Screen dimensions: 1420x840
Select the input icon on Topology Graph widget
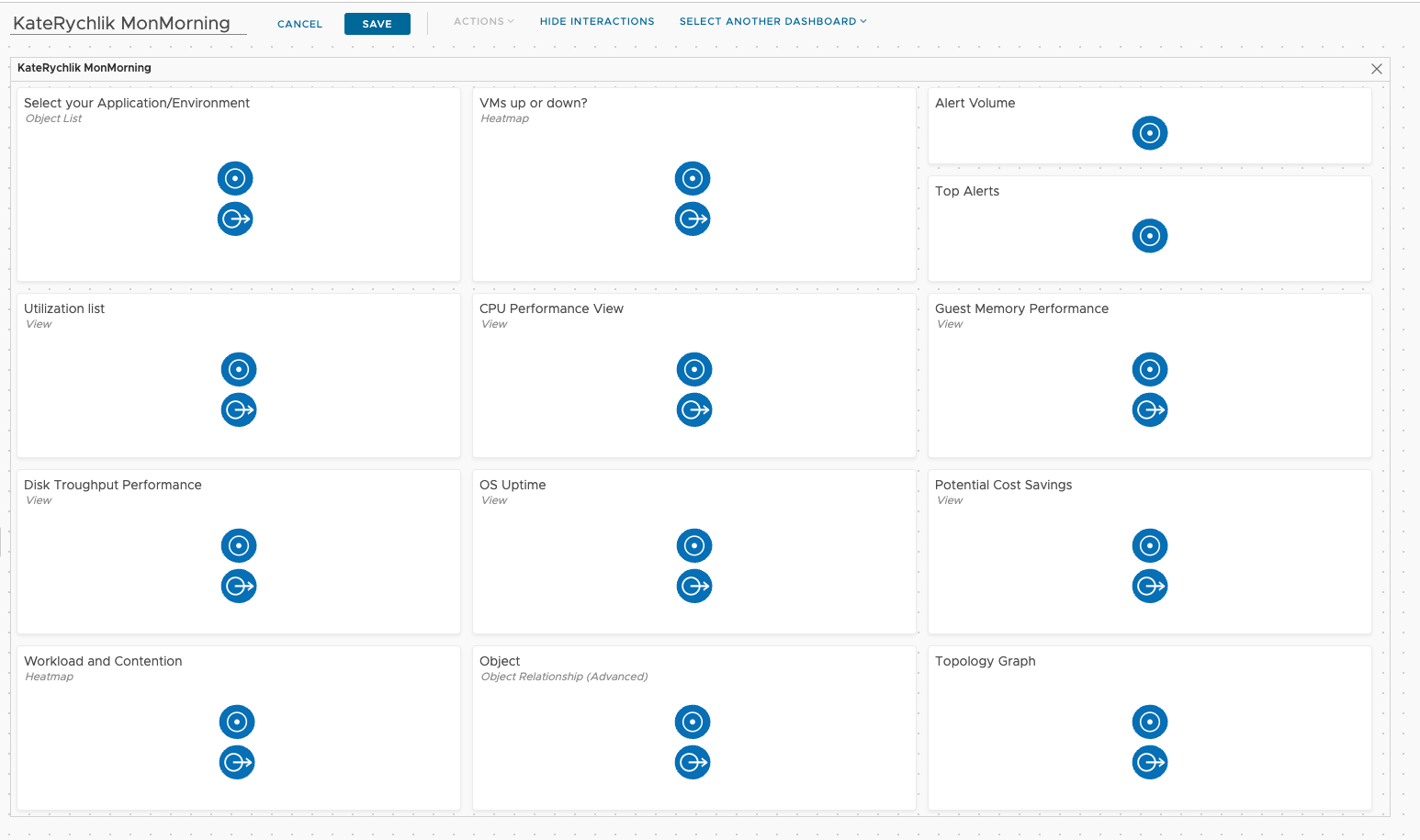[1149, 722]
